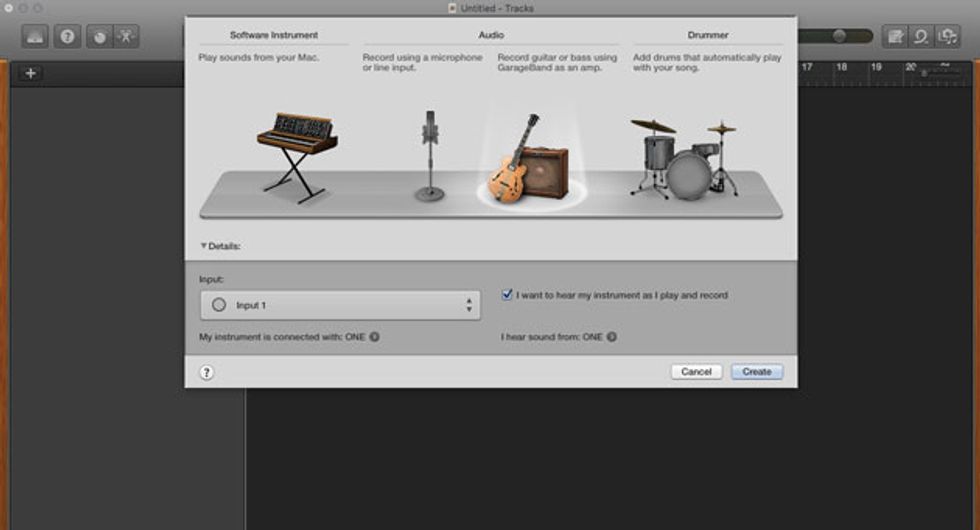Add a new track with plus button
The height and width of the screenshot is (530, 980).
31,73
